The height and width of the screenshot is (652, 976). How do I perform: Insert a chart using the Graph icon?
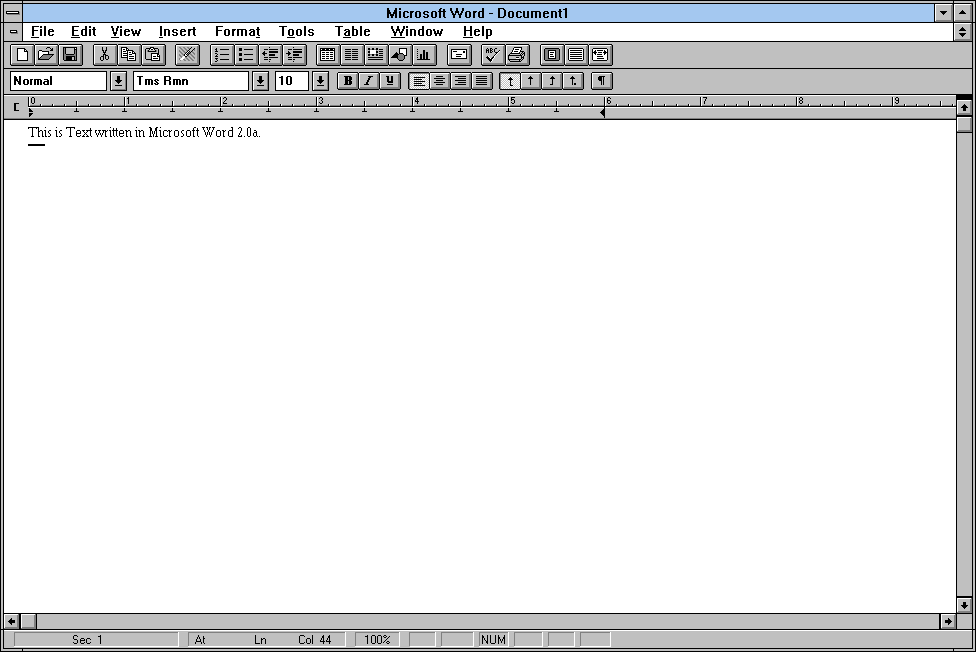point(424,55)
